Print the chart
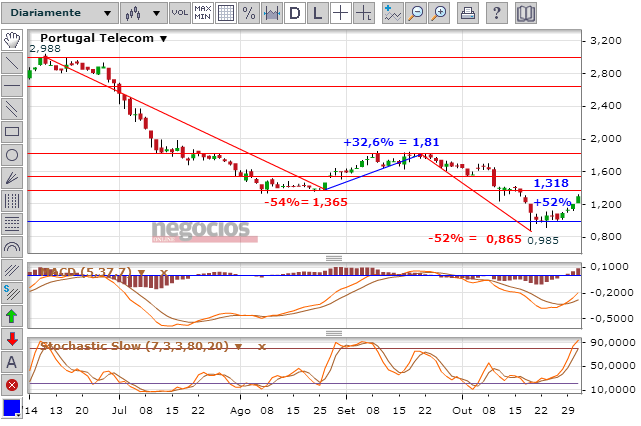Screen dimensions: 641x426 click(x=468, y=13)
